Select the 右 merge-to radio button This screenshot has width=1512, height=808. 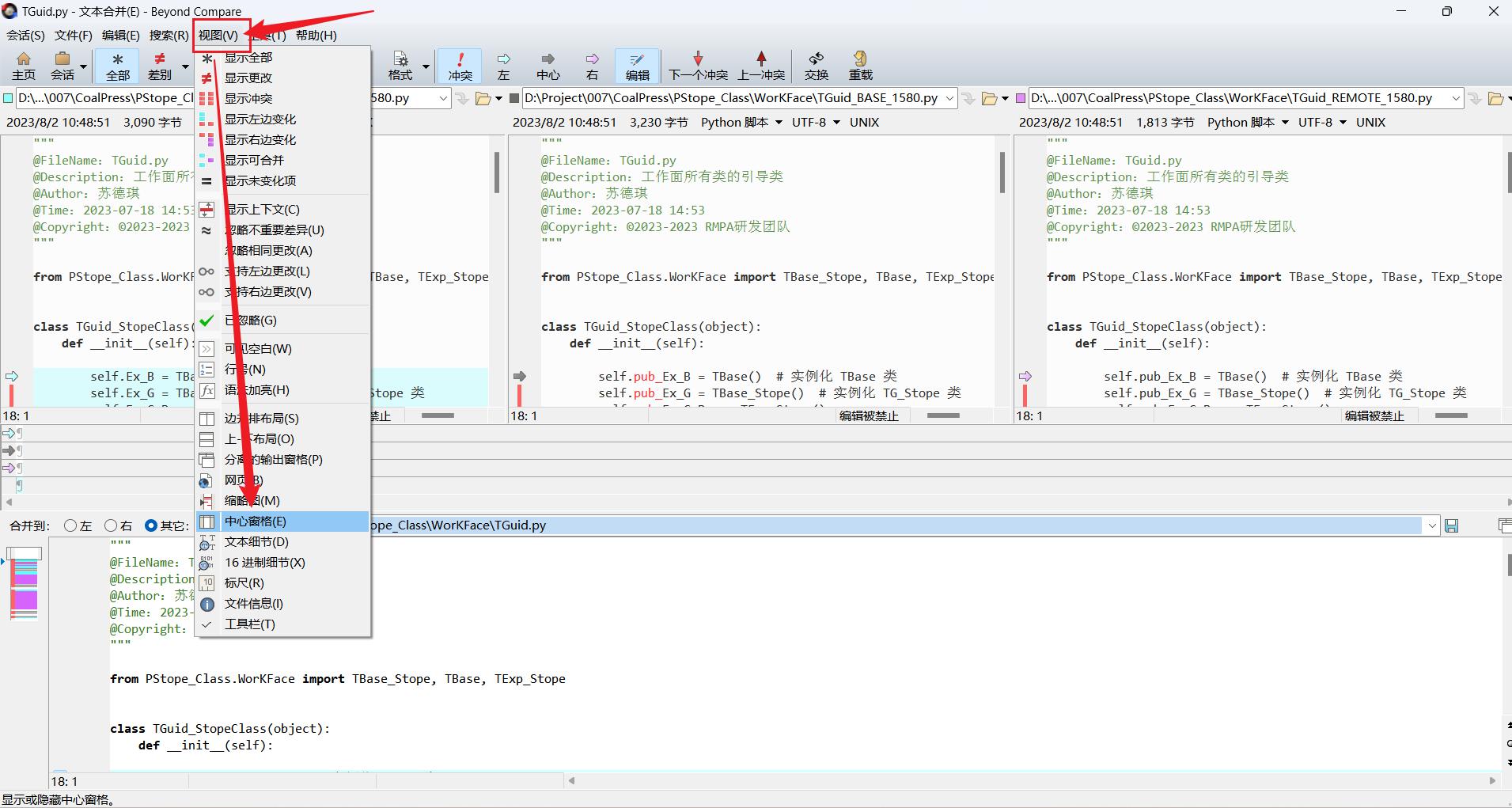pos(111,525)
